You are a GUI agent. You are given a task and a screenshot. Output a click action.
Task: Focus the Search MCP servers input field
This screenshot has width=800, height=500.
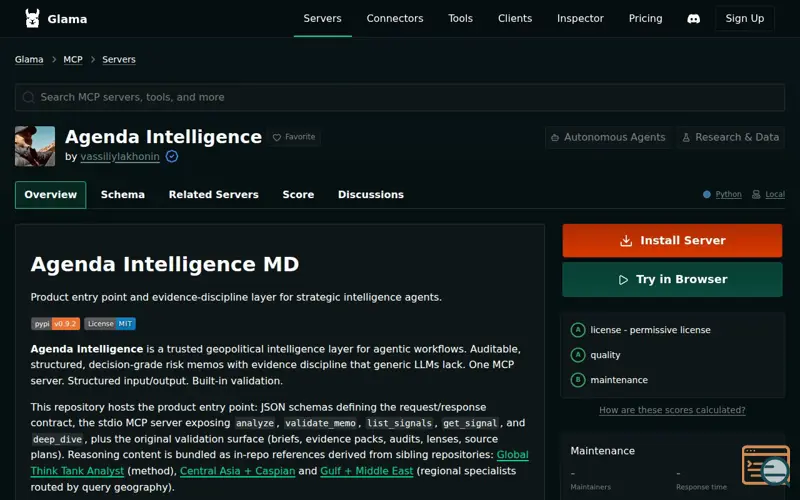[x=400, y=97]
